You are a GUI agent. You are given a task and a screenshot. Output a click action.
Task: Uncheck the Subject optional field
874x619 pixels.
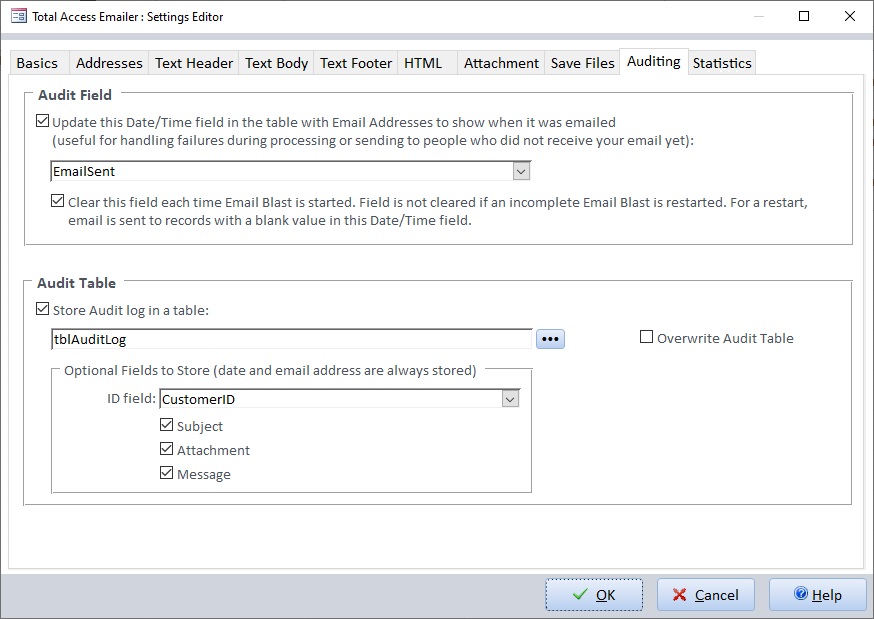166,425
